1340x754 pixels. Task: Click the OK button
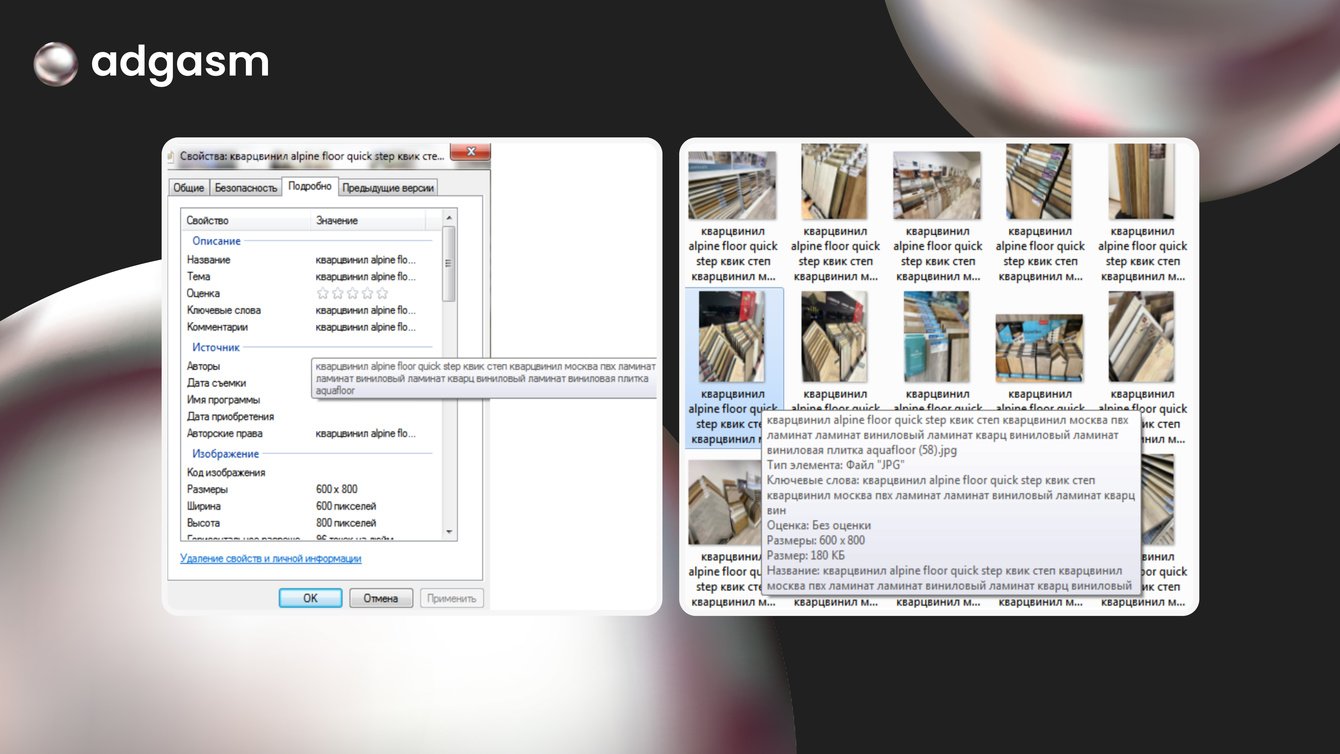coord(310,598)
